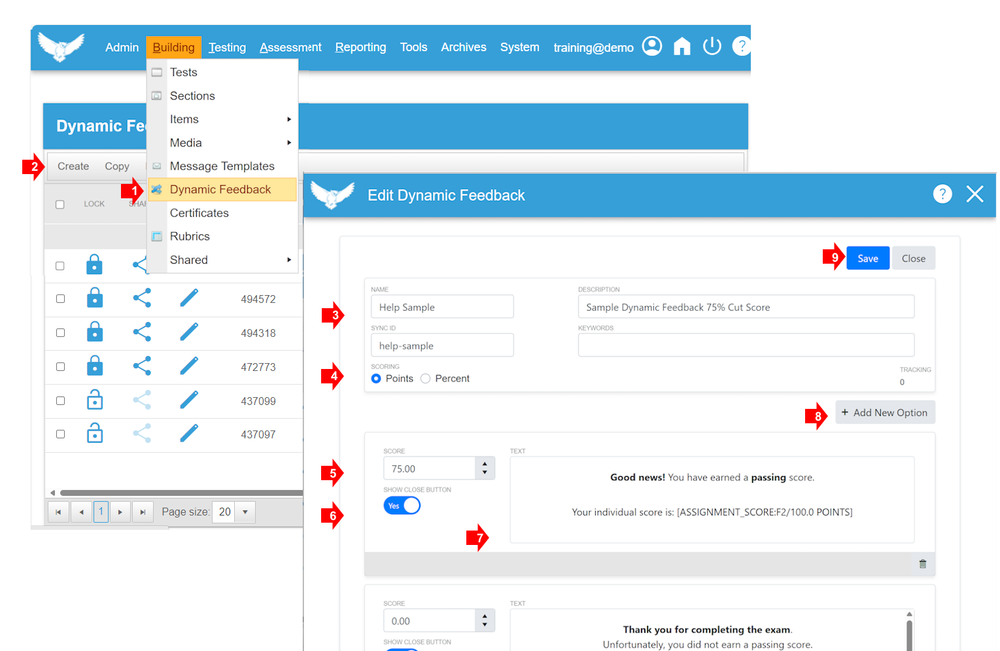Click the Add New Option button
Image resolution: width=1000 pixels, height=651 pixels.
(885, 412)
